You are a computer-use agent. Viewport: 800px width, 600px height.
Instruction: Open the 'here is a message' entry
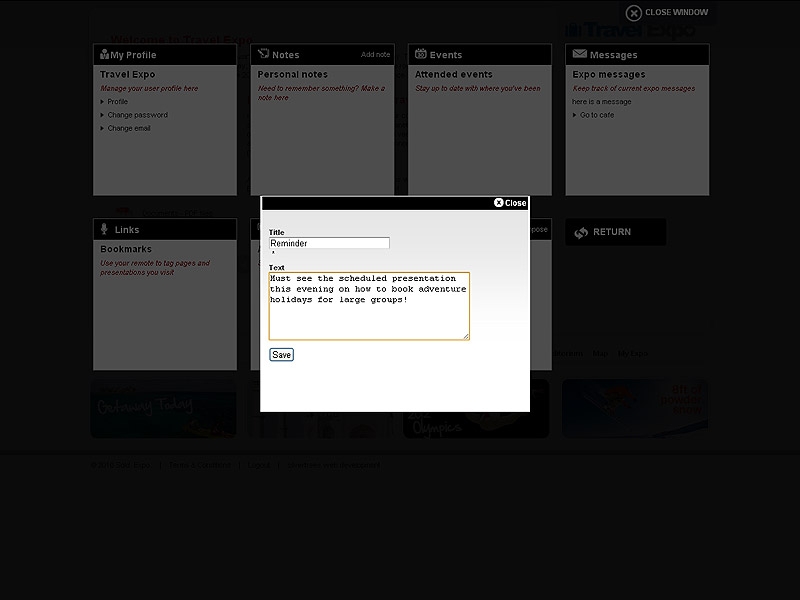[x=601, y=102]
